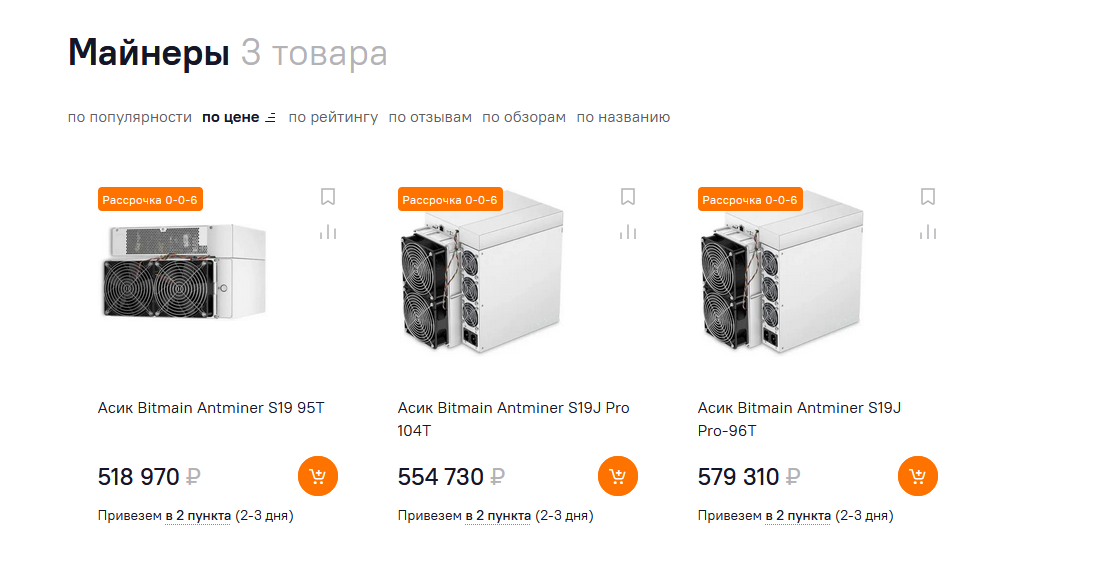The height and width of the screenshot is (584, 1120).
Task: Sort by overviews (по обзорам)
Action: coord(524,117)
